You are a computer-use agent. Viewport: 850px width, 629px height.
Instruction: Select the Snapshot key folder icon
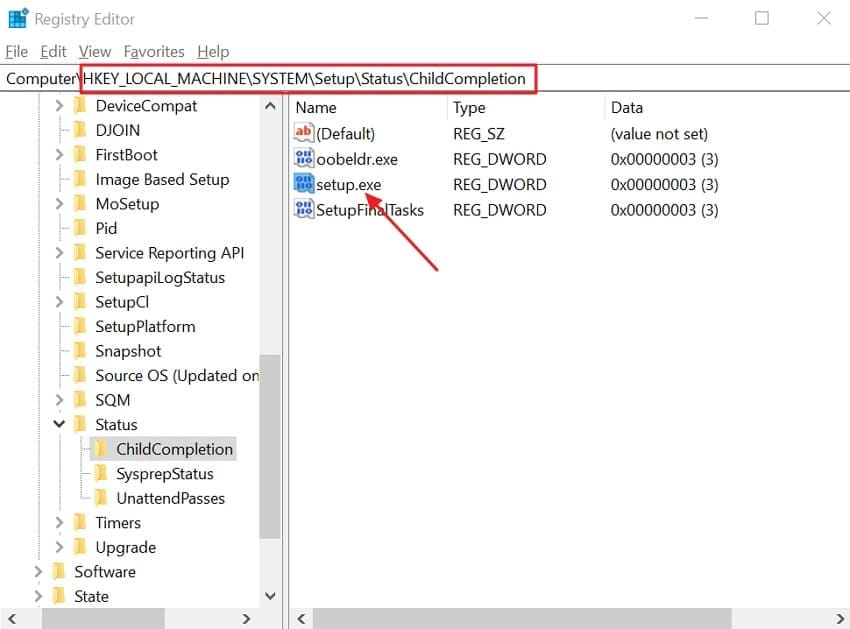[x=81, y=350]
